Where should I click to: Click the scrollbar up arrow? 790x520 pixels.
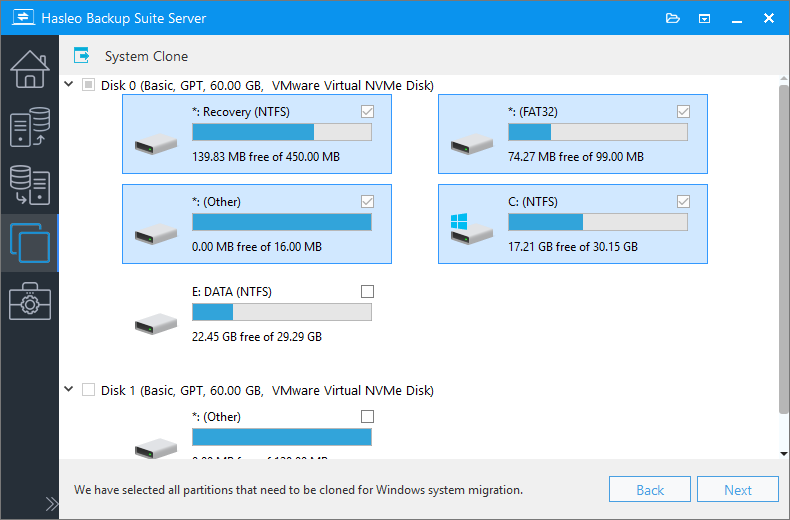[784, 80]
